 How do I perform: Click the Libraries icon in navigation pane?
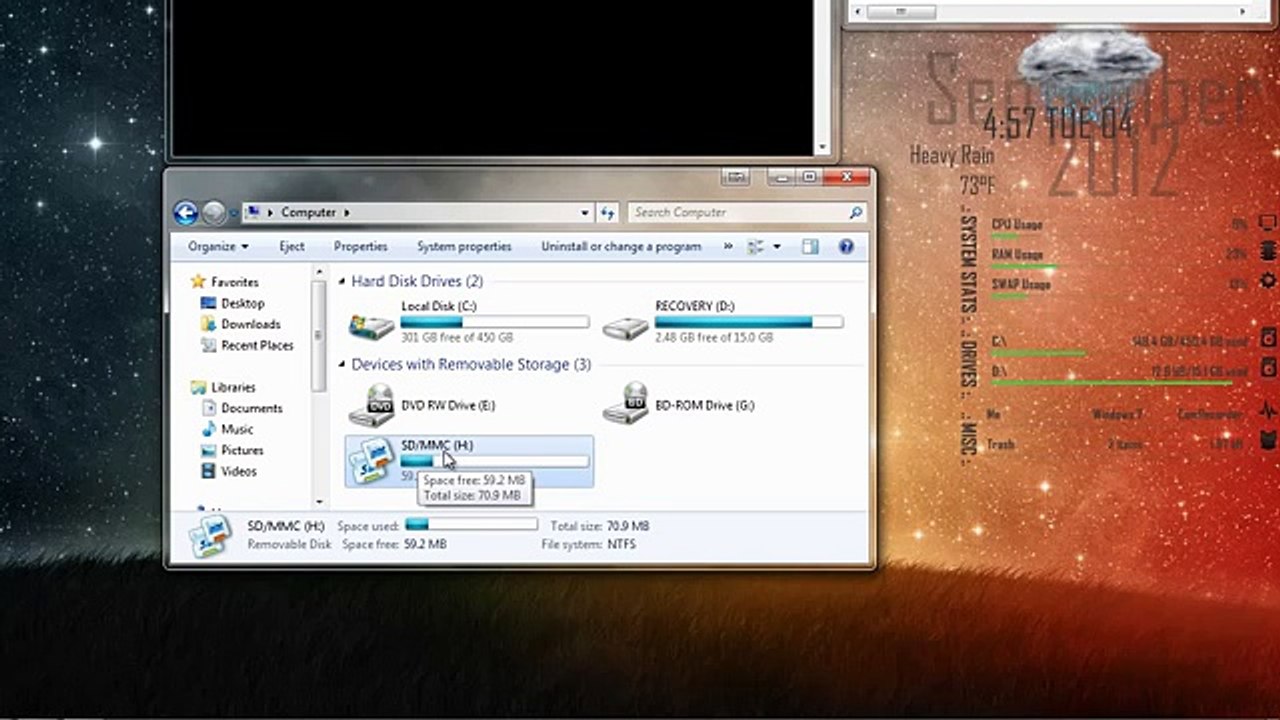(198, 387)
